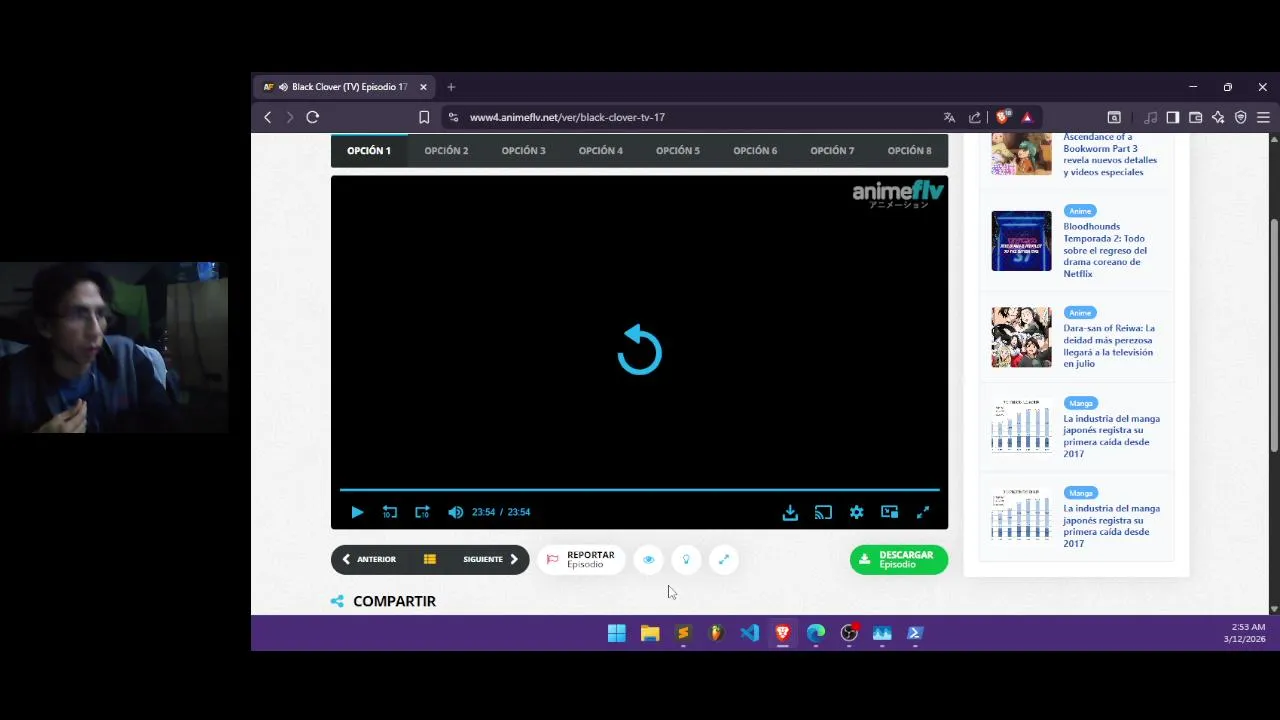Screen dimensions: 1280x720
Task: Click the site information icon in the address bar
Action: (x=453, y=117)
